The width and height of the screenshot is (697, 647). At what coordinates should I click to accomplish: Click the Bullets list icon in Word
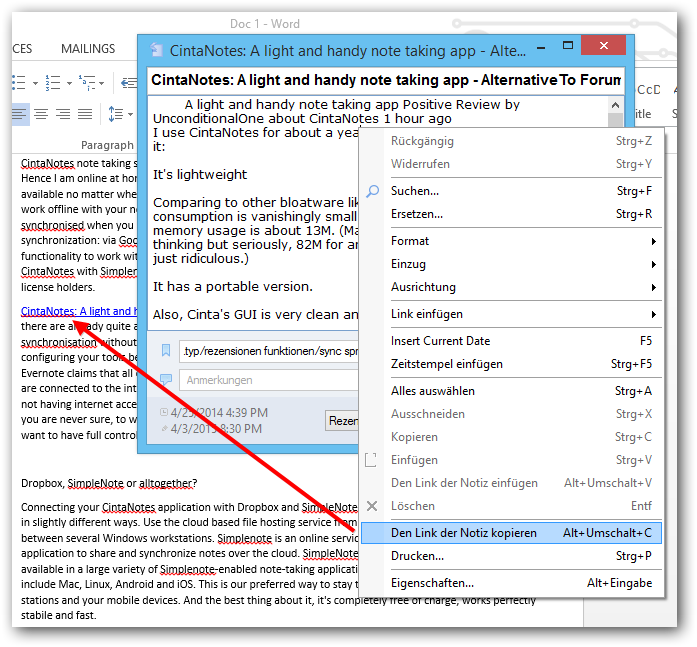pos(19,83)
